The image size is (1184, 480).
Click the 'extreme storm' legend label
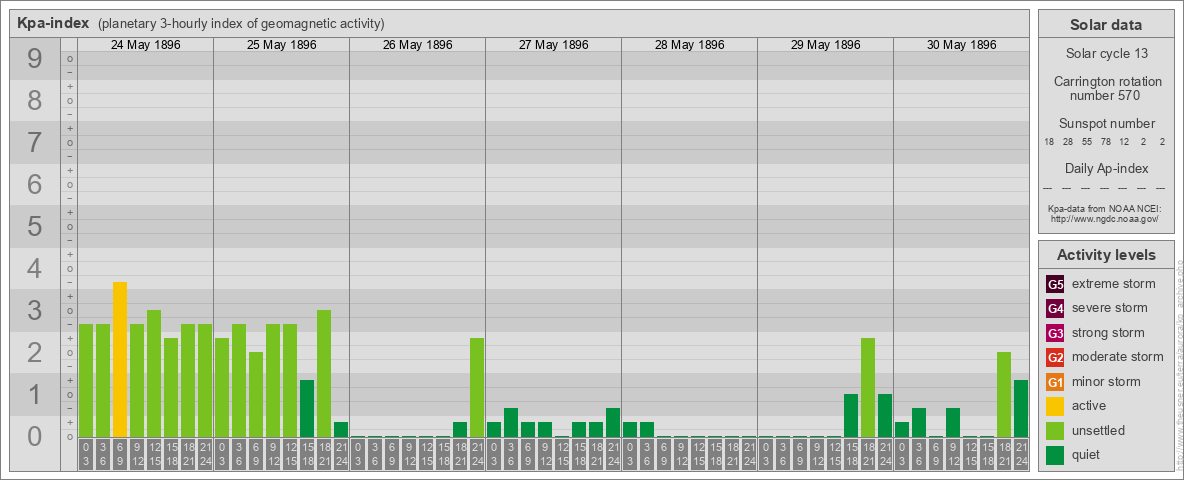[x=1114, y=284]
